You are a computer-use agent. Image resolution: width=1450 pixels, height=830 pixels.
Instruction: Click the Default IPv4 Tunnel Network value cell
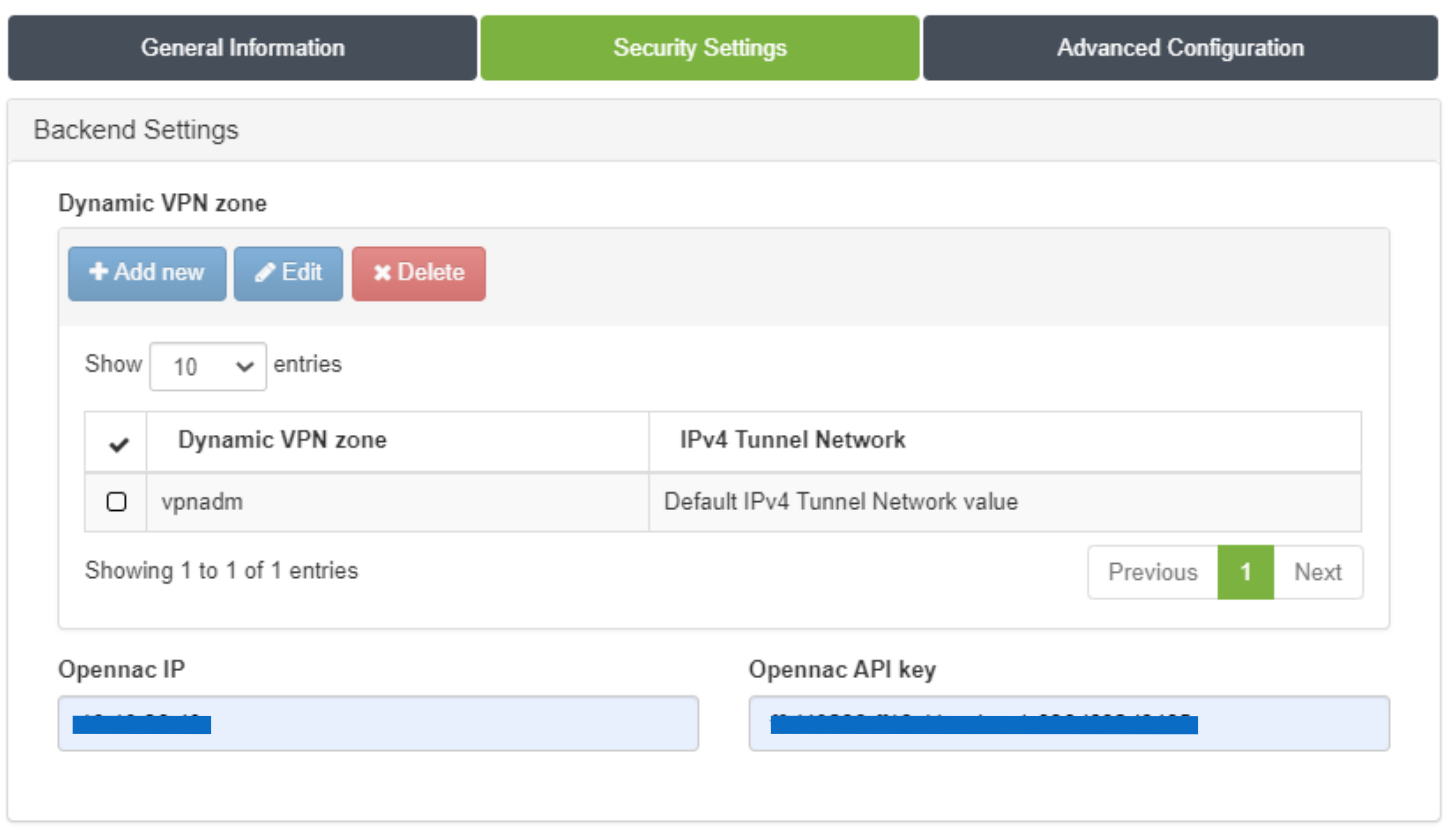click(x=841, y=502)
